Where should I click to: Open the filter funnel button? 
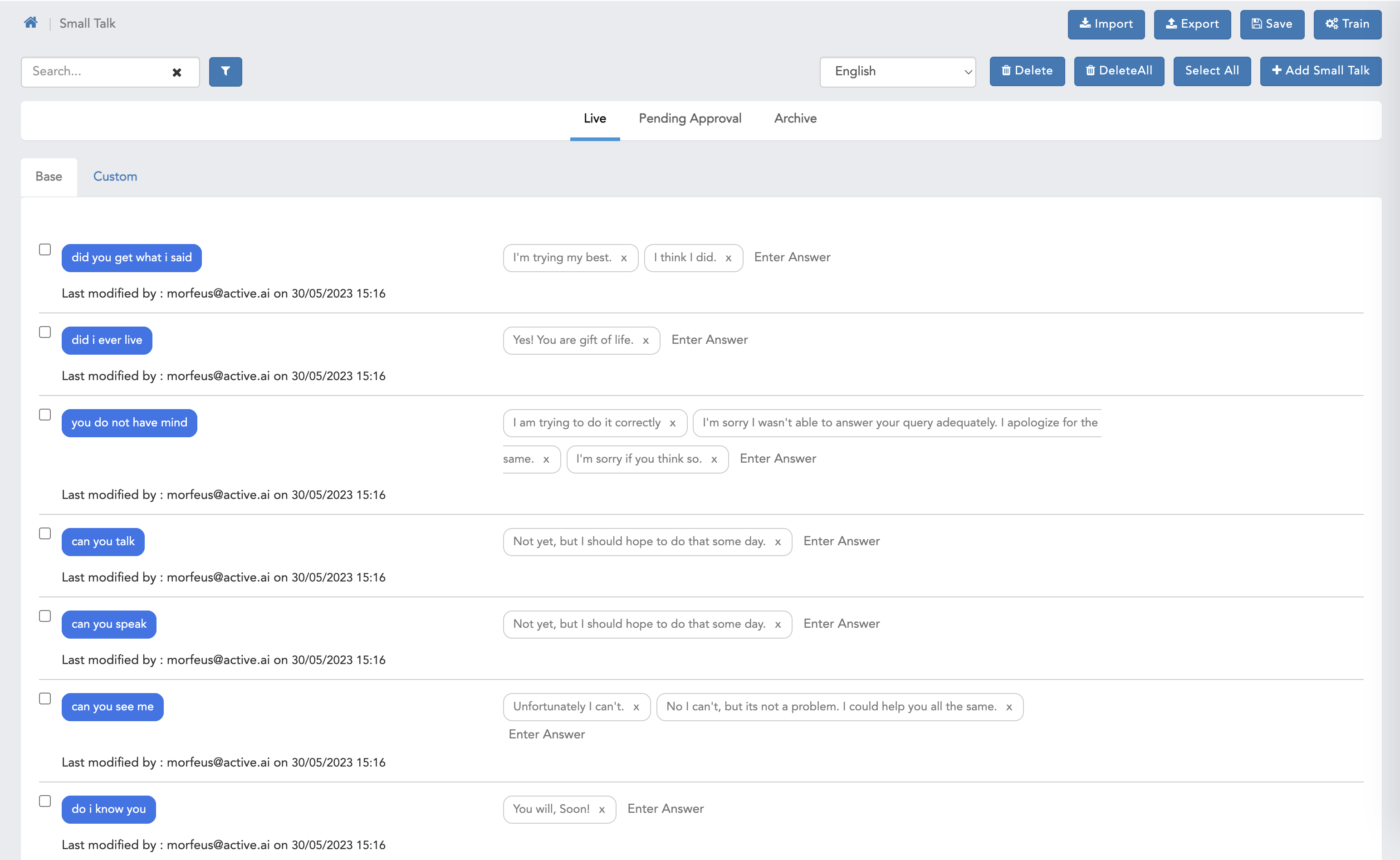(225, 72)
